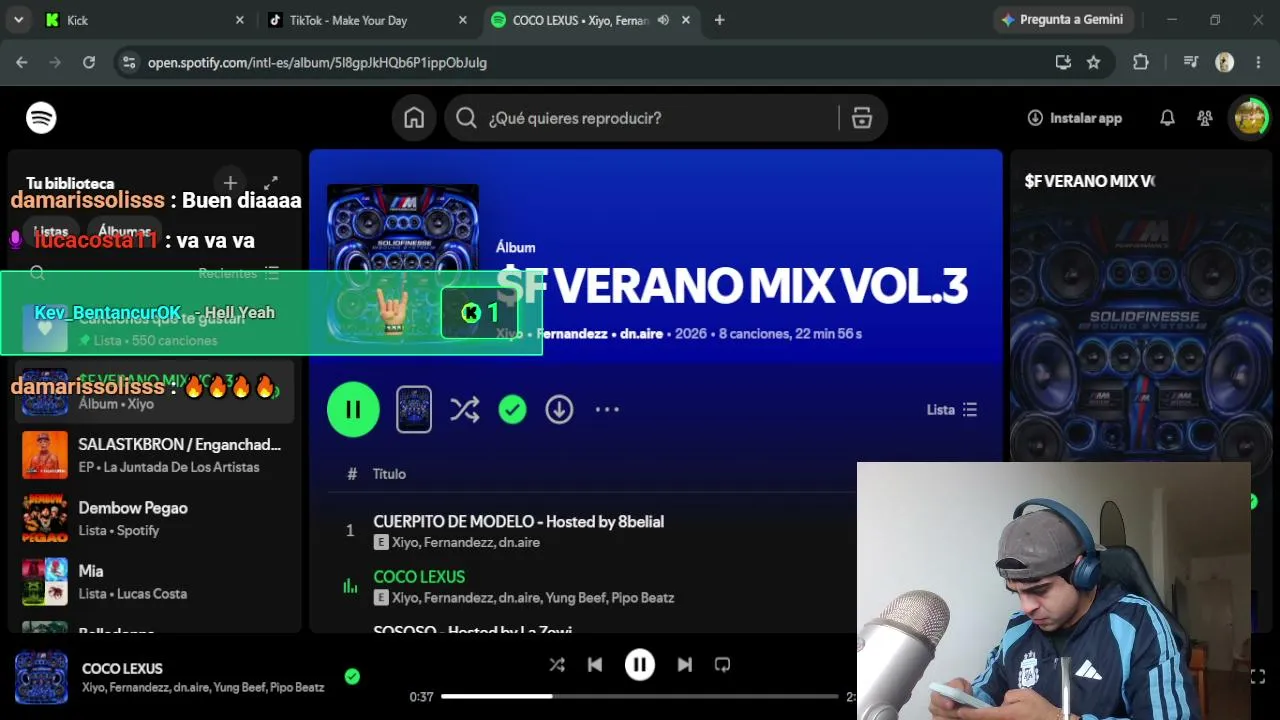Open artist dn.aire in the album header
Image resolution: width=1280 pixels, height=720 pixels.
641,334
